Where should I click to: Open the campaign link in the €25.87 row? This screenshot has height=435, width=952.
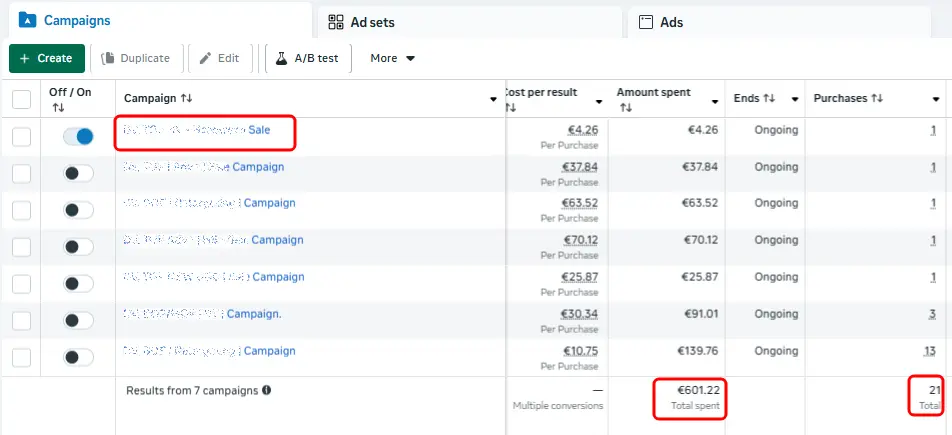[214, 277]
